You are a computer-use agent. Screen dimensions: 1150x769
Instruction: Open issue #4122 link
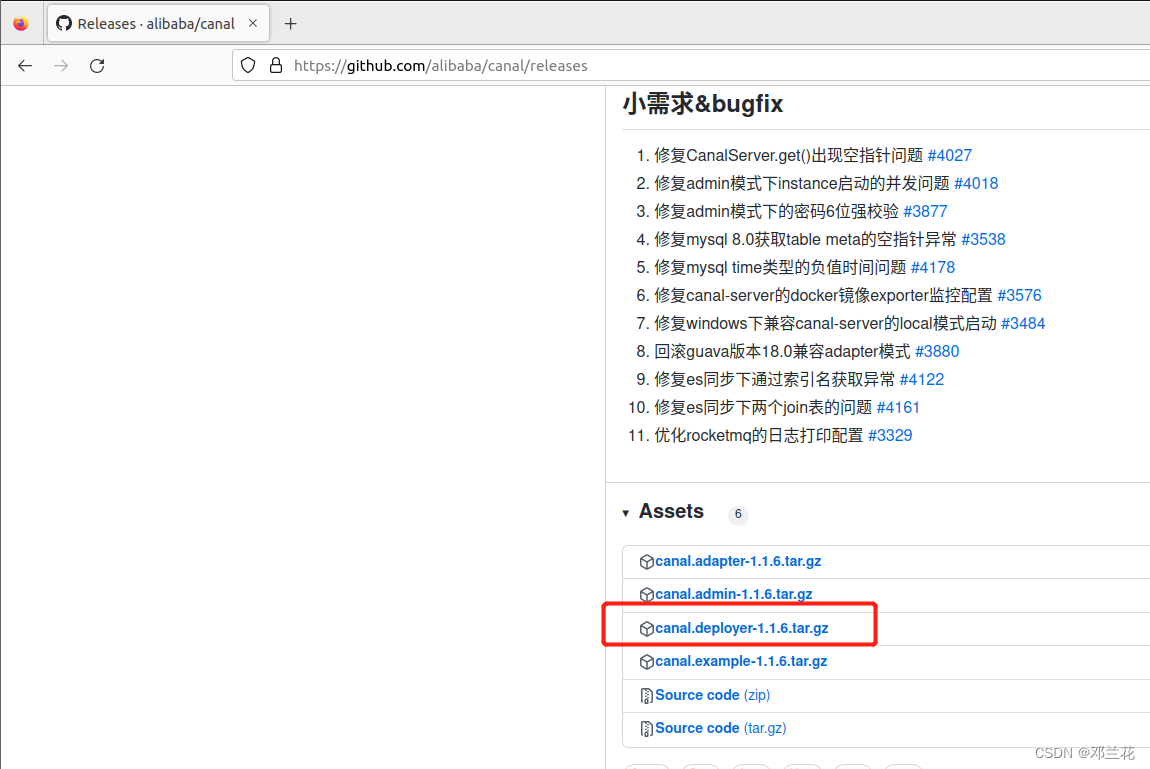(922, 380)
